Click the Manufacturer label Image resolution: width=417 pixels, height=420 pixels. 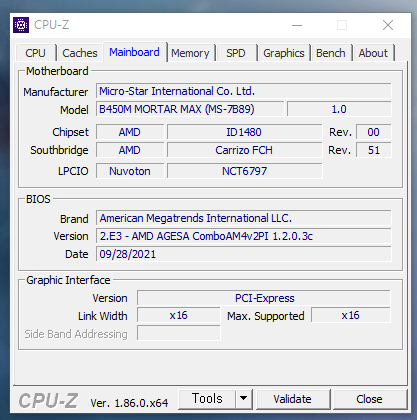pyautogui.click(x=56, y=92)
